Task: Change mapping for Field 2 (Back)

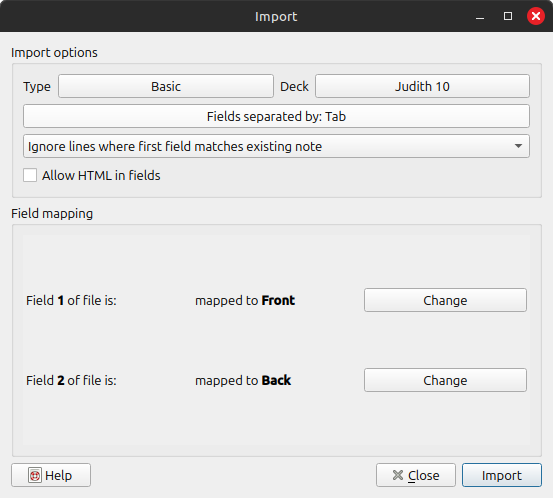Action: click(445, 380)
